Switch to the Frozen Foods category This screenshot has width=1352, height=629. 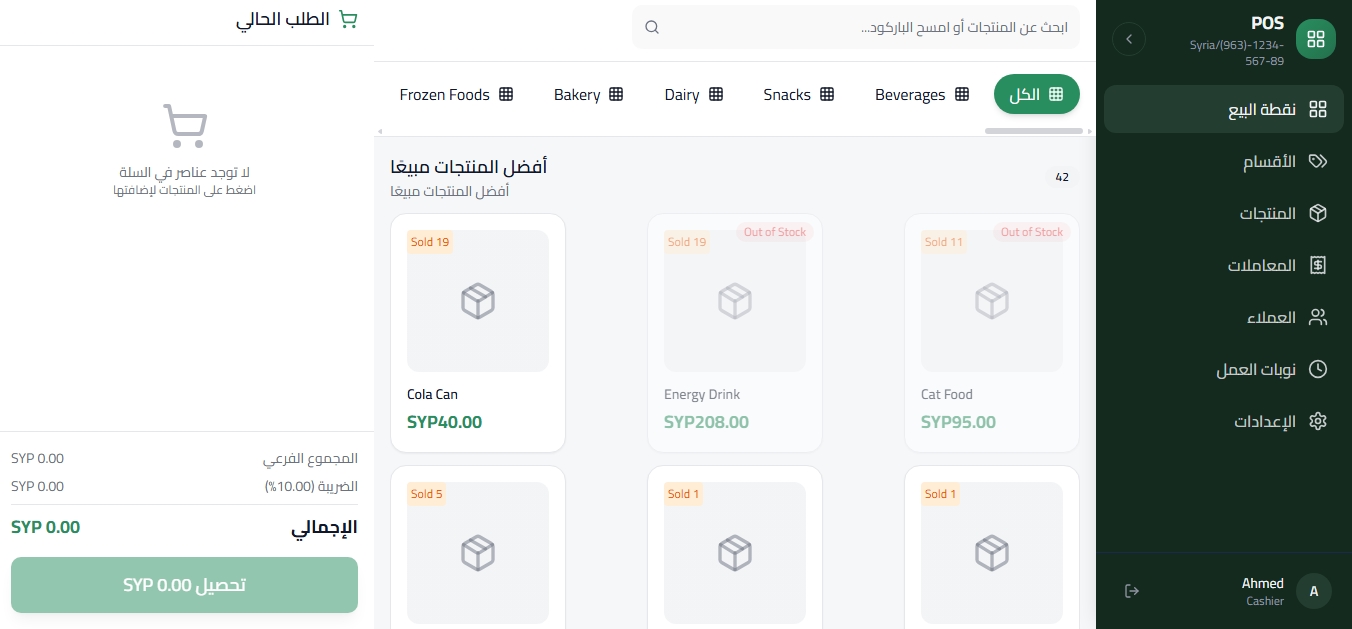click(x=456, y=94)
